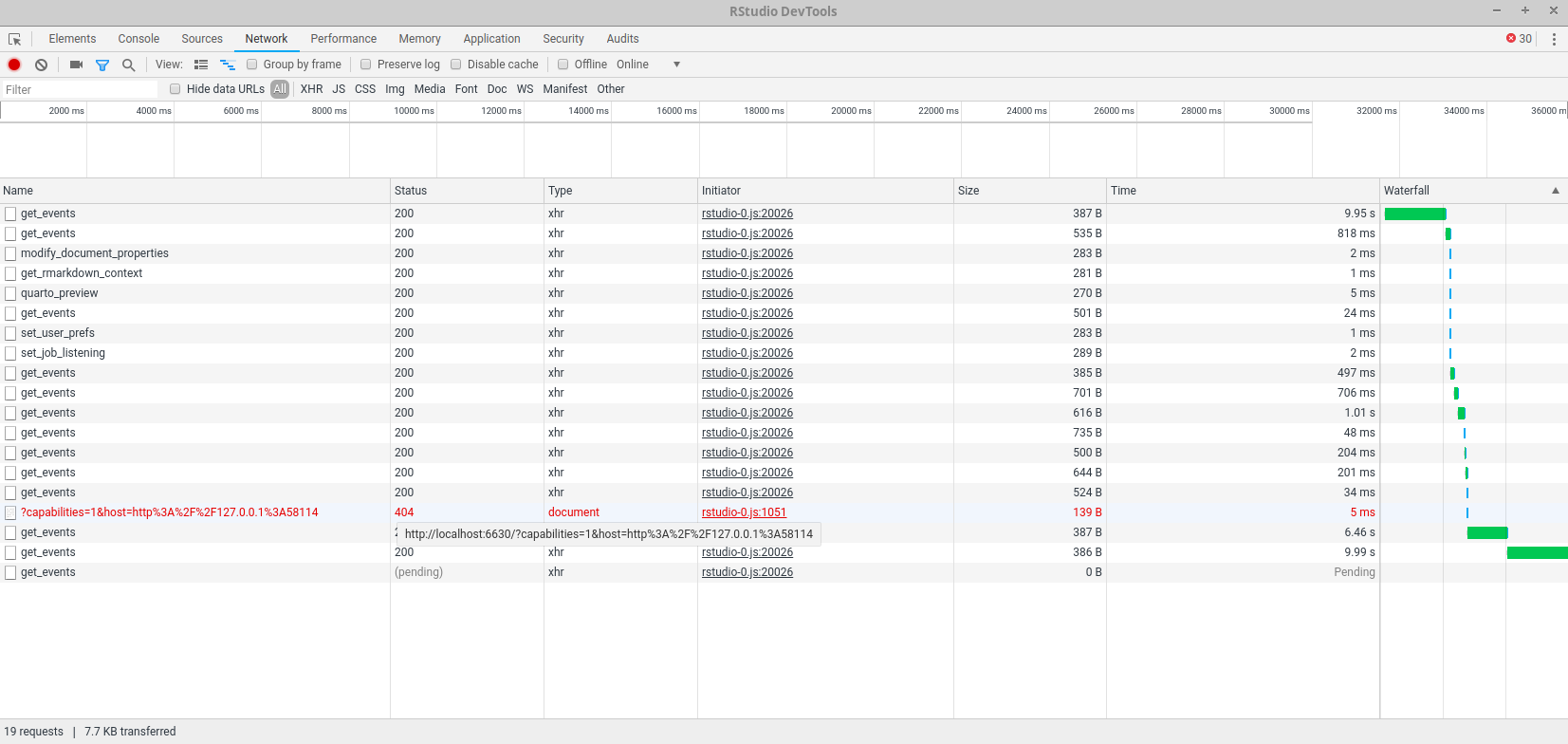
Task: Filter requests by Media
Action: coord(430,89)
